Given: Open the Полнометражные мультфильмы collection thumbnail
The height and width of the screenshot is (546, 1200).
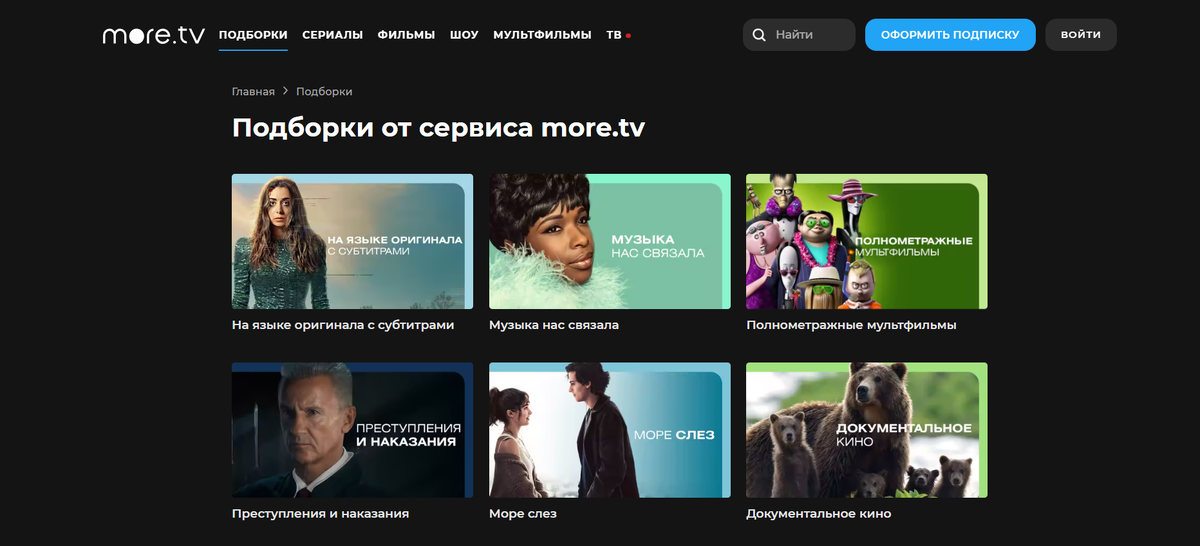Looking at the screenshot, I should click(x=867, y=241).
